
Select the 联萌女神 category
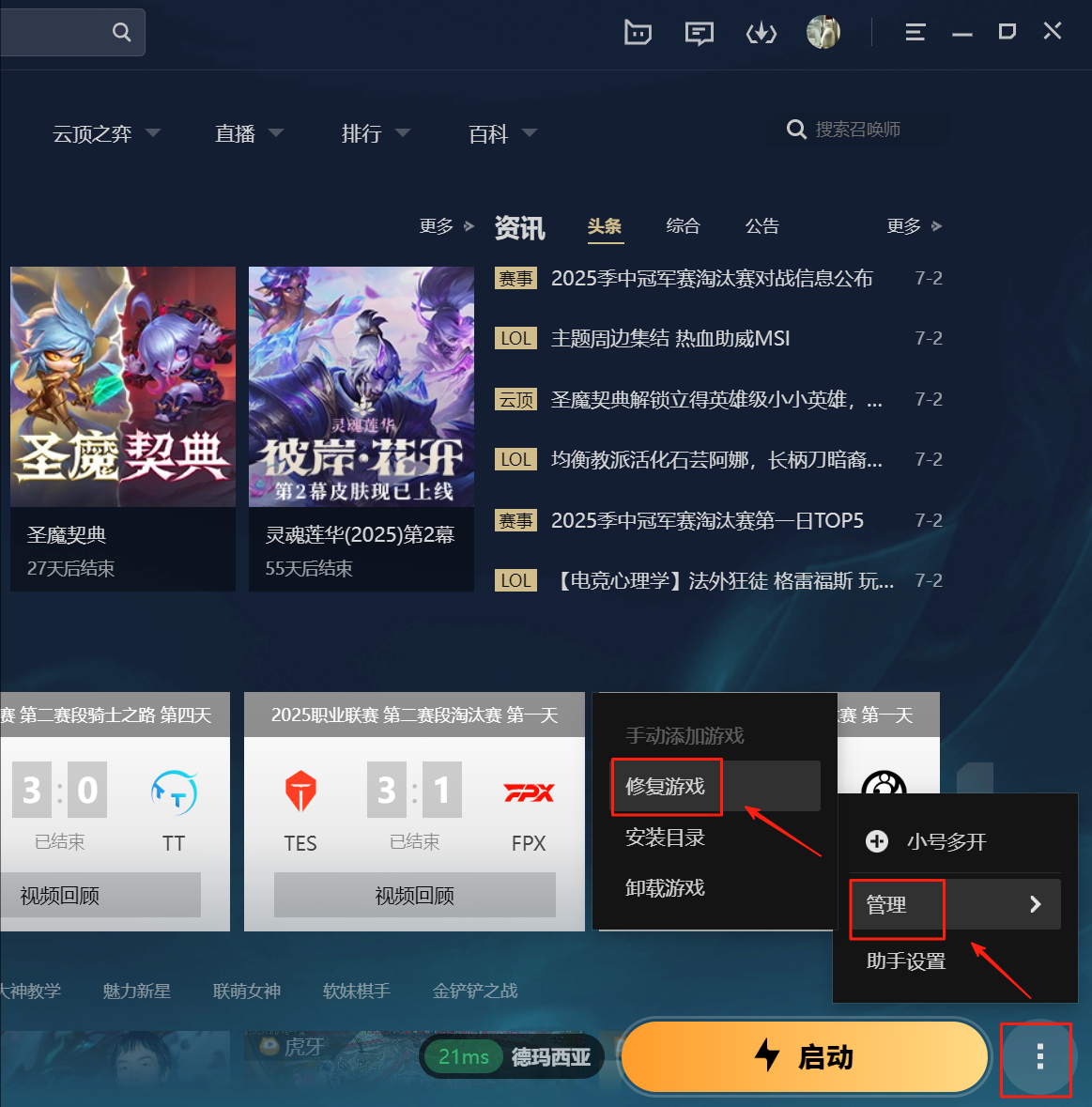pyautogui.click(x=246, y=991)
